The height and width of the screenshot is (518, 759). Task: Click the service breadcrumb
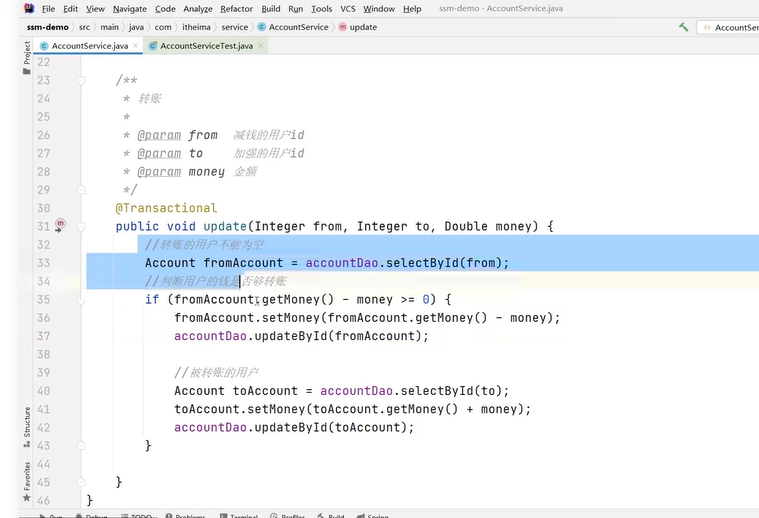(234, 27)
